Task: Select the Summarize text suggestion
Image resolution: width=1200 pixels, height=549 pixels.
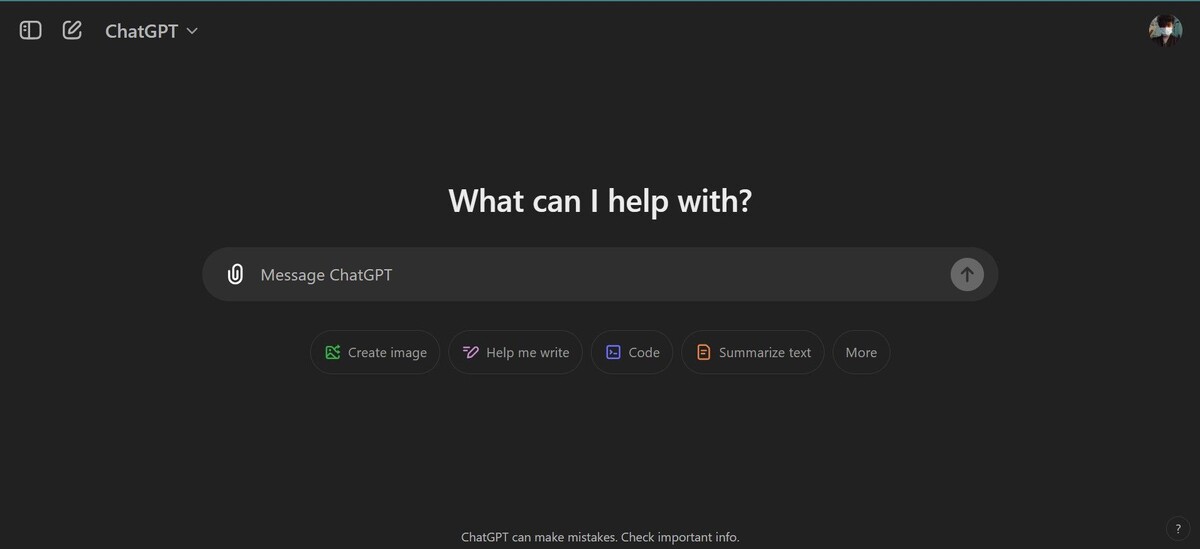Action: point(753,352)
